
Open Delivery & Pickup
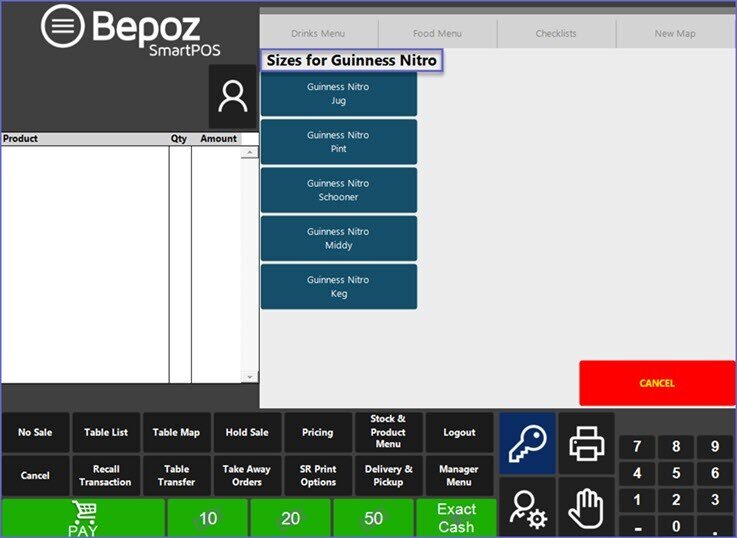(388, 476)
